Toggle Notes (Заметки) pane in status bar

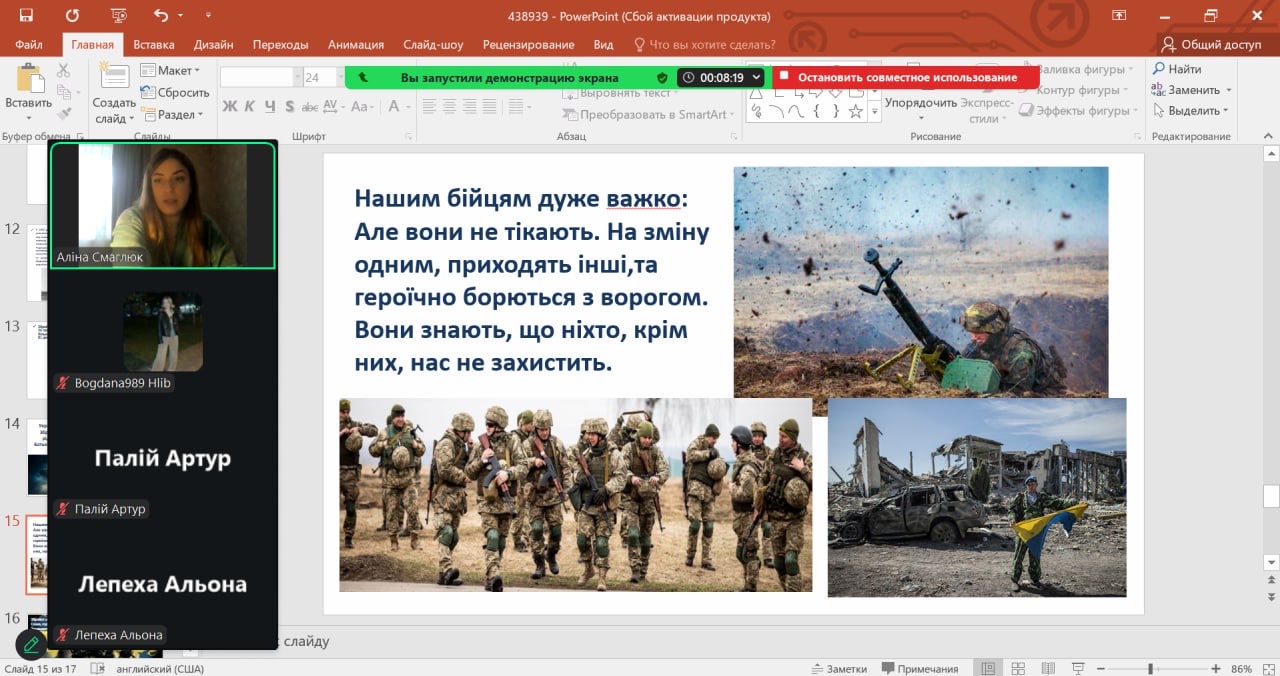(840, 668)
